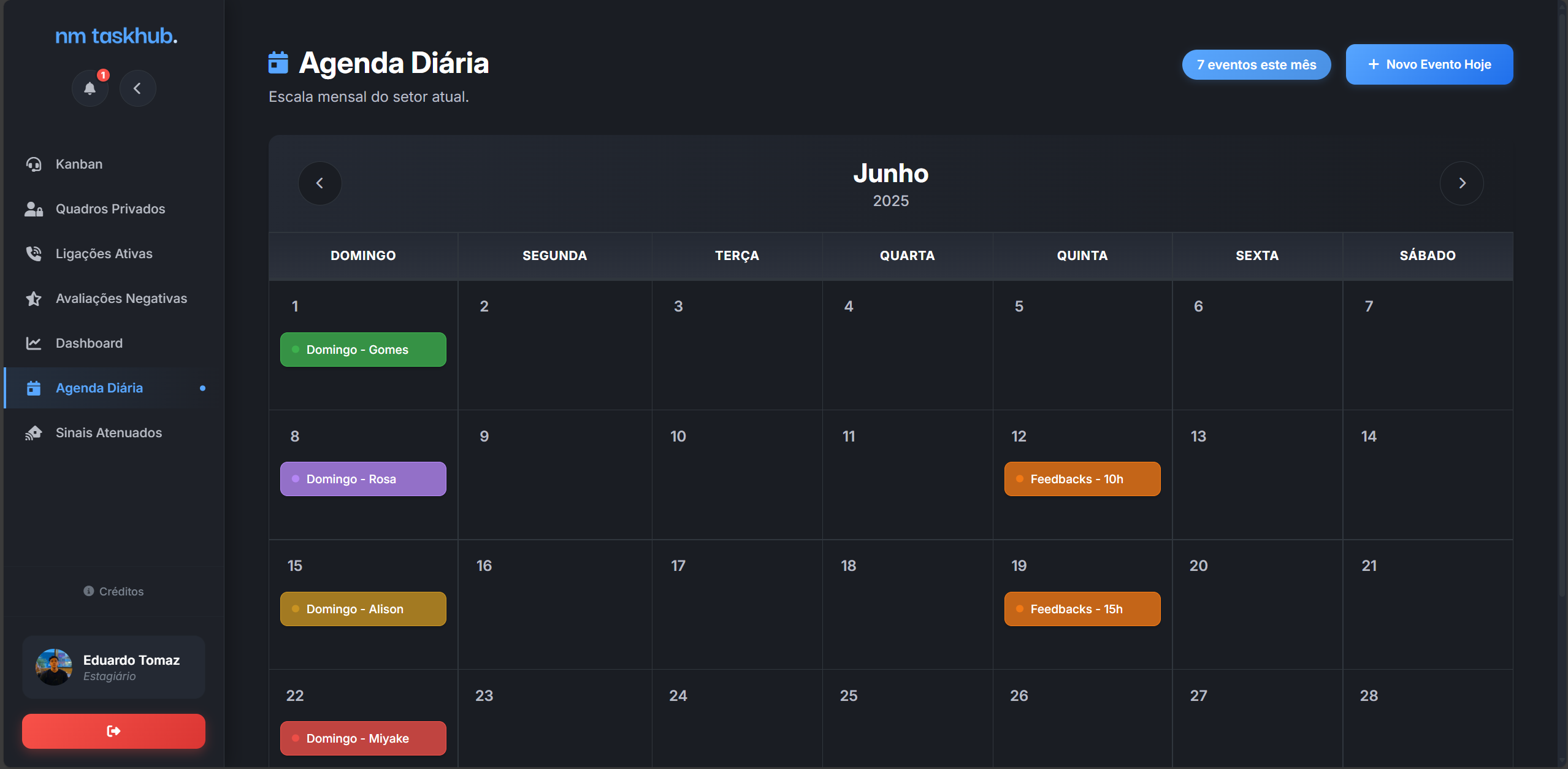1568x769 pixels.
Task: Open the Feedbacks - 10h event
Action: click(x=1082, y=479)
